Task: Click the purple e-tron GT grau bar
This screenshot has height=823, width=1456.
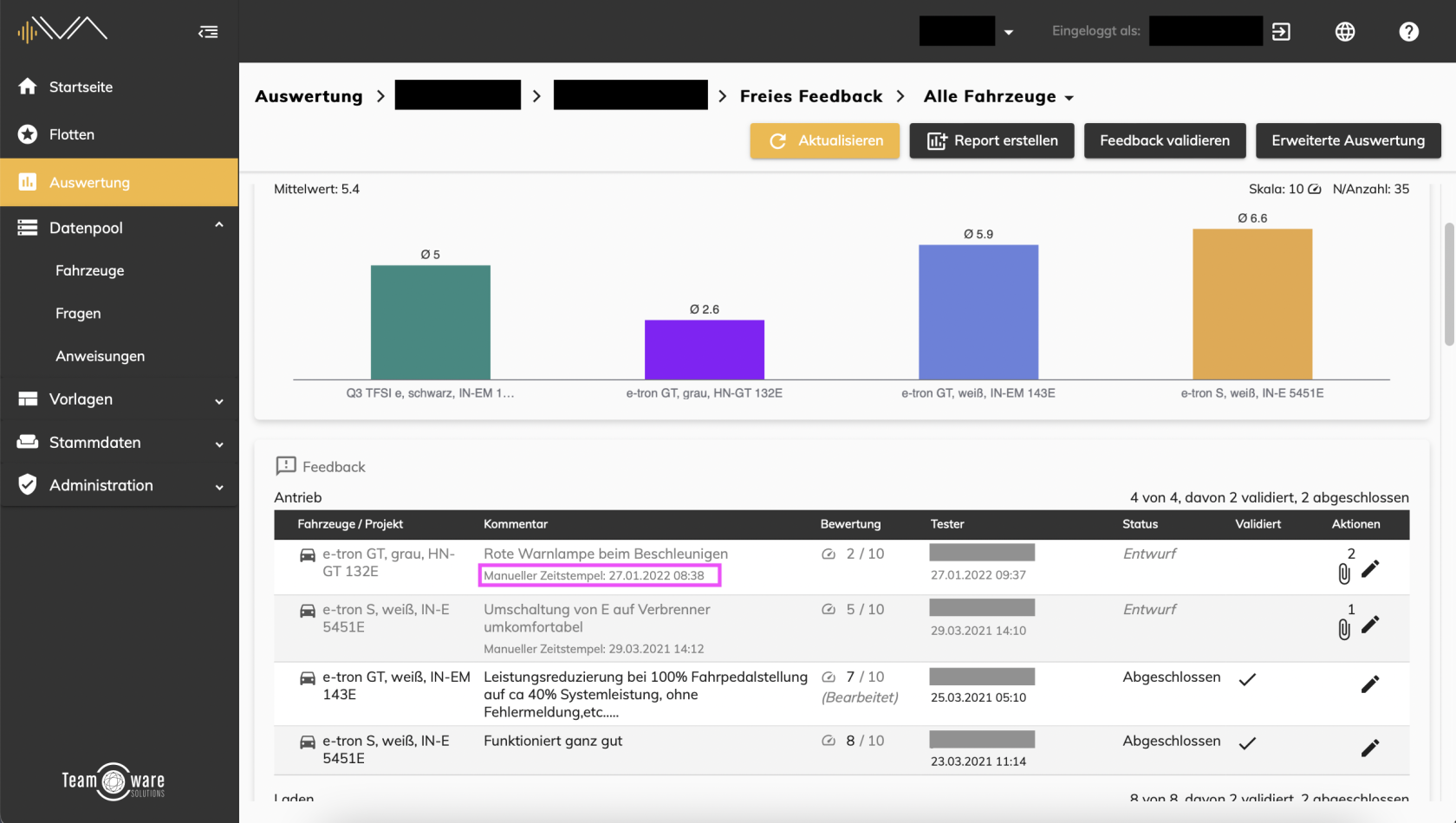Action: click(x=705, y=350)
